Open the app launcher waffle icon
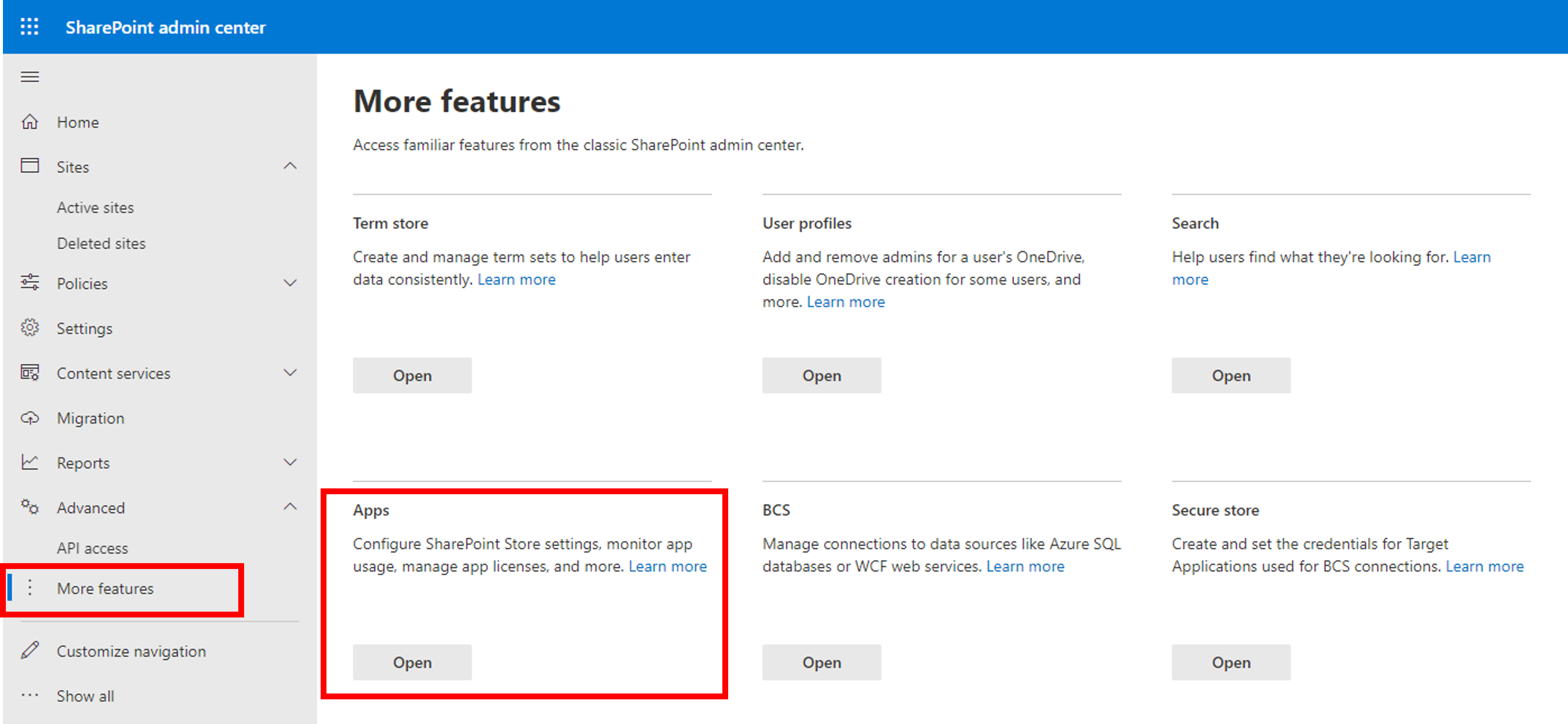The image size is (1568, 724). point(29,27)
